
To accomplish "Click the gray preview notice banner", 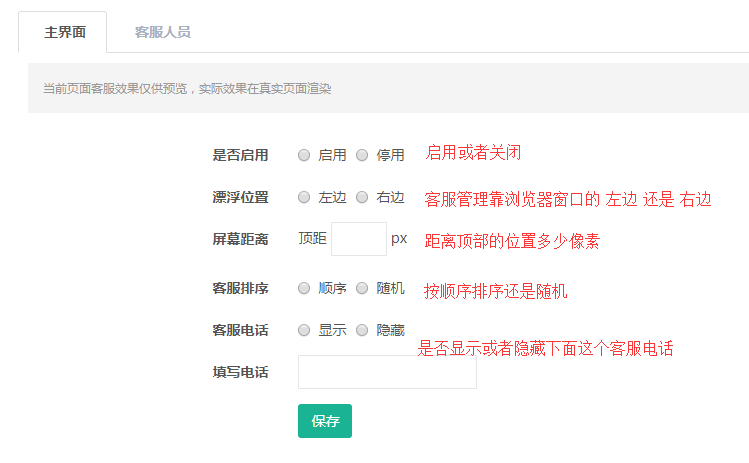I will point(388,88).
